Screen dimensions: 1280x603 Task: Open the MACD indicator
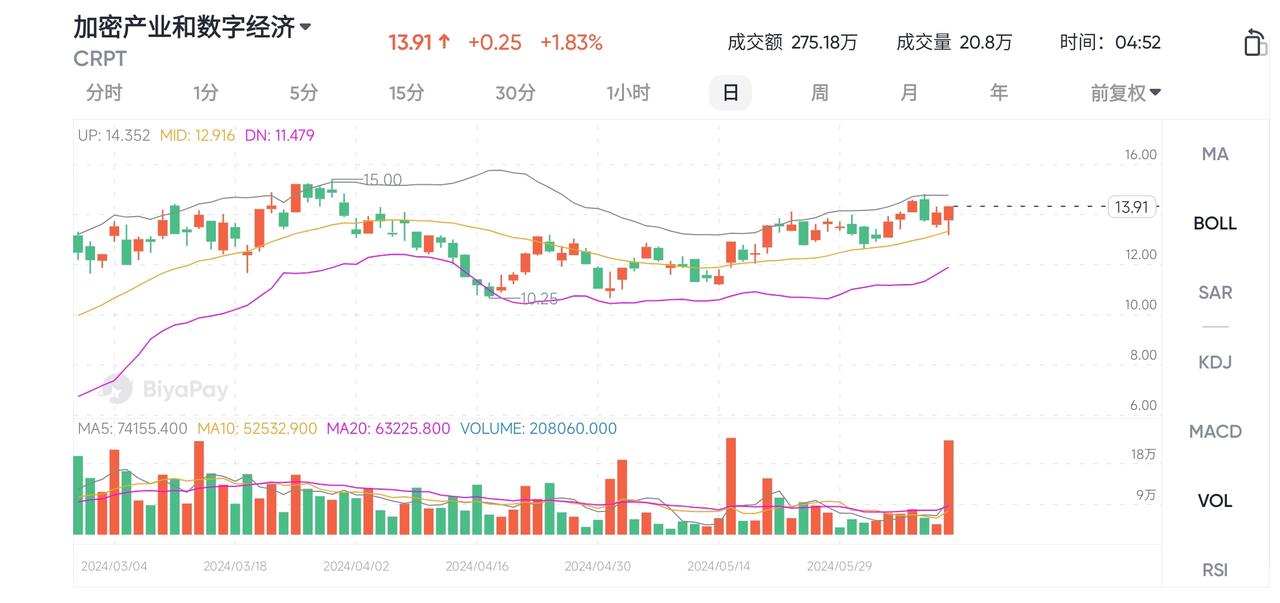point(1214,431)
